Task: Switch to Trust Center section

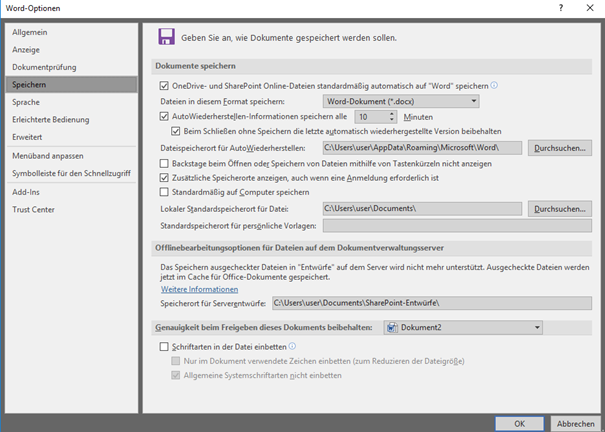Action: pos(34,208)
